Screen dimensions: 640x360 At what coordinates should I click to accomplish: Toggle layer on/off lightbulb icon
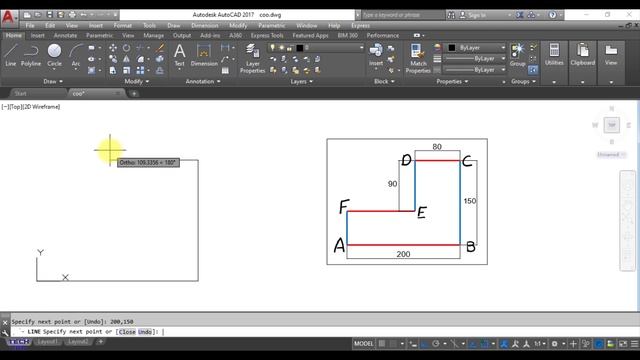click(x=272, y=48)
